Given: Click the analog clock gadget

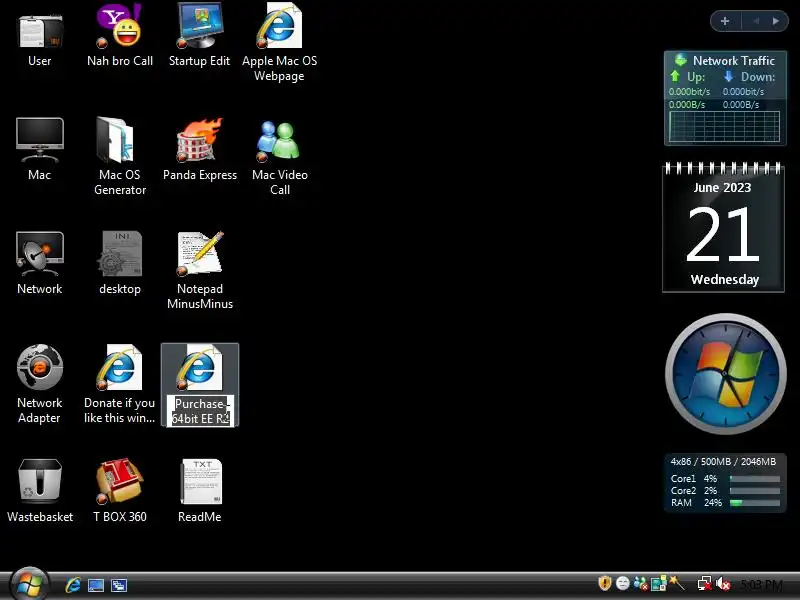Looking at the screenshot, I should (725, 374).
